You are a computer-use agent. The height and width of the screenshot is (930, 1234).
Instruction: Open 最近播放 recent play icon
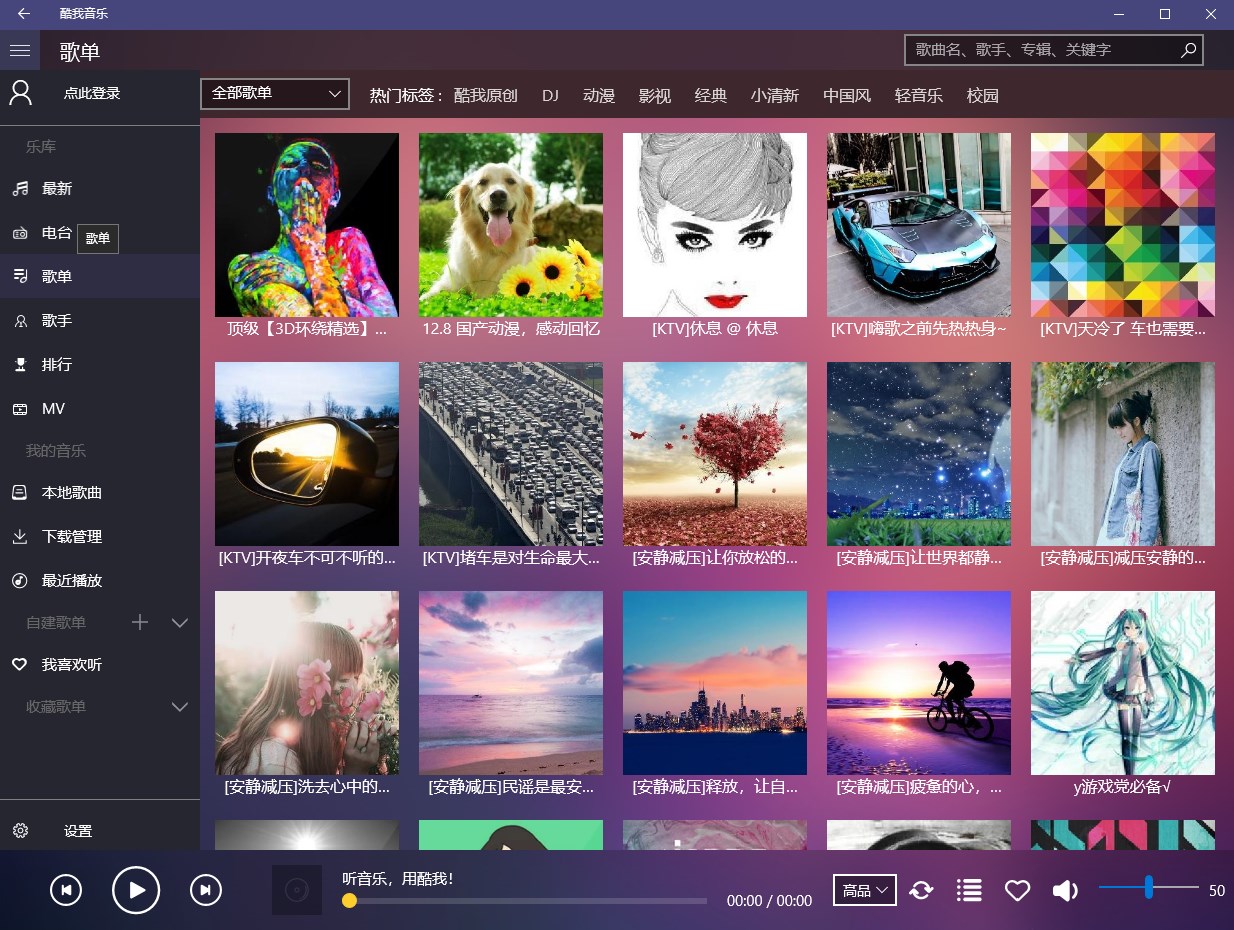[x=20, y=581]
